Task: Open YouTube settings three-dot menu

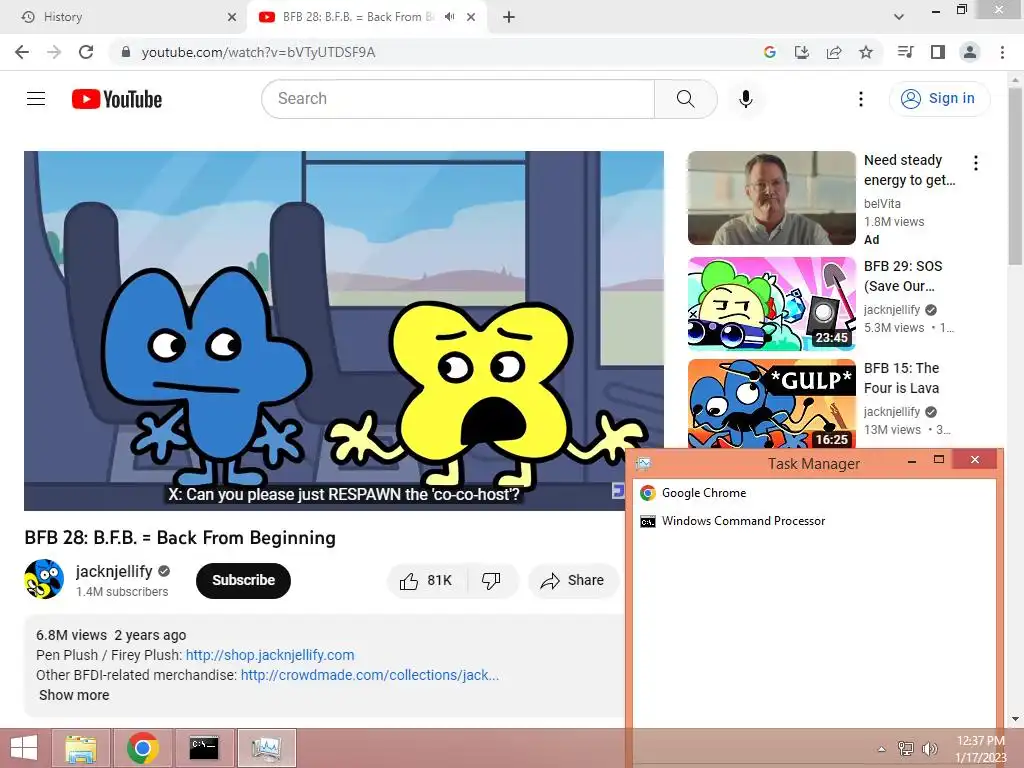Action: click(x=861, y=99)
